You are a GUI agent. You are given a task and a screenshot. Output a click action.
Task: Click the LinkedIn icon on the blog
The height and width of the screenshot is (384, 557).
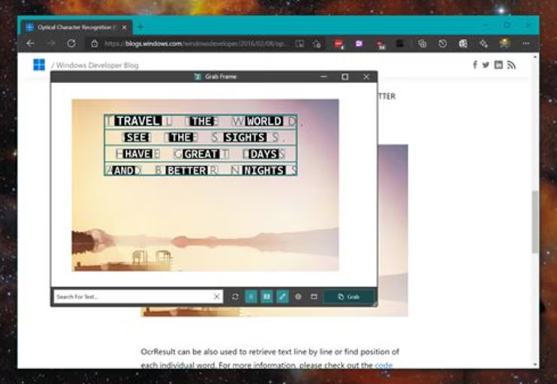[x=499, y=65]
